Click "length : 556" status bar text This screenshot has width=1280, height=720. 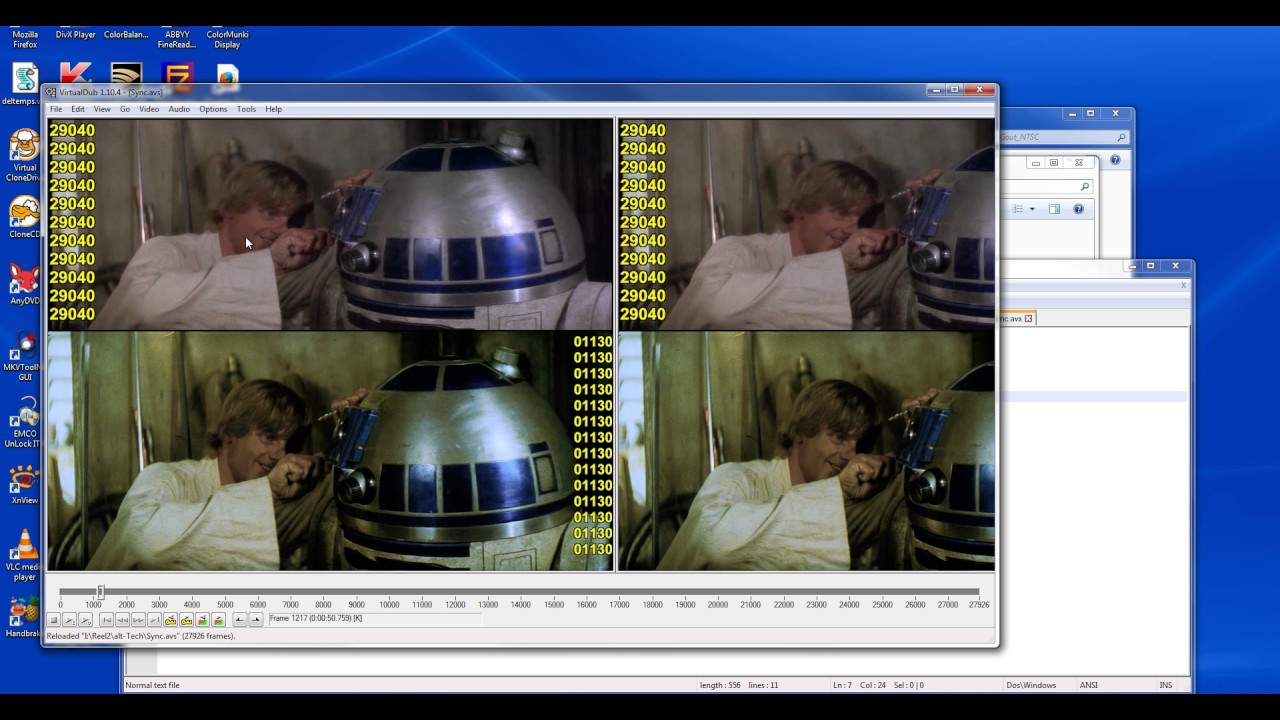719,685
